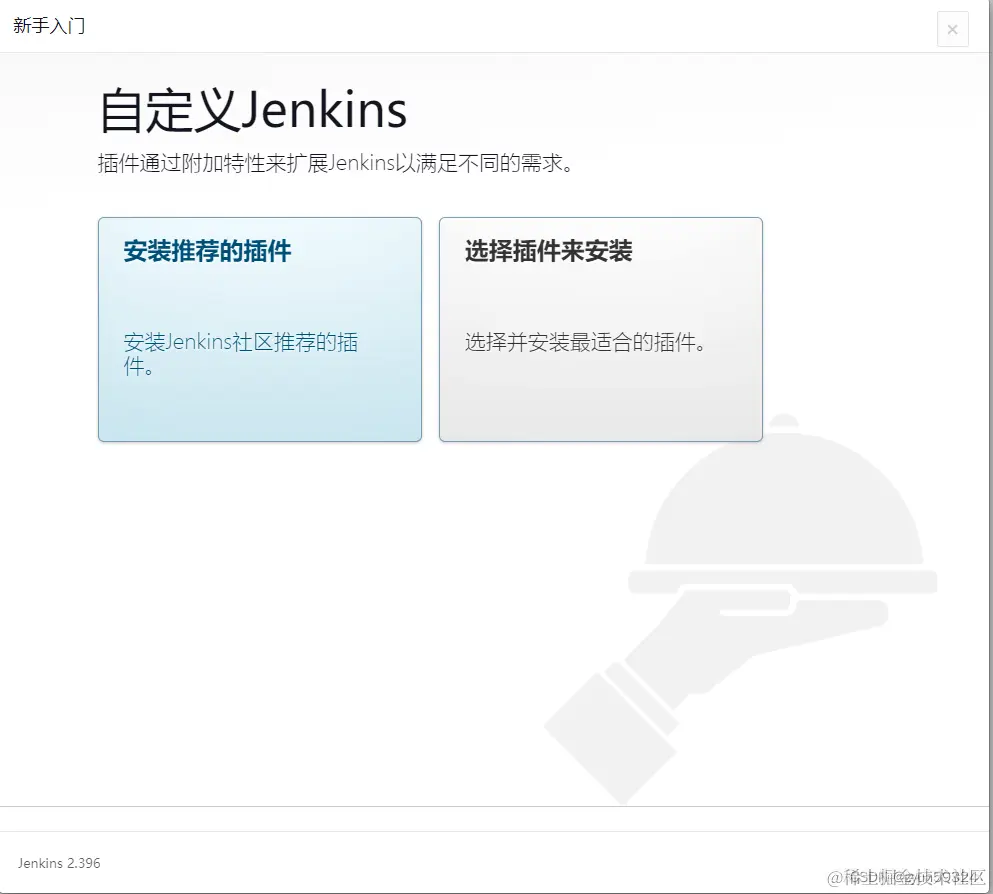Click the 自定义Jenkins page heading
Viewport: 993px width, 894px height.
coord(250,110)
